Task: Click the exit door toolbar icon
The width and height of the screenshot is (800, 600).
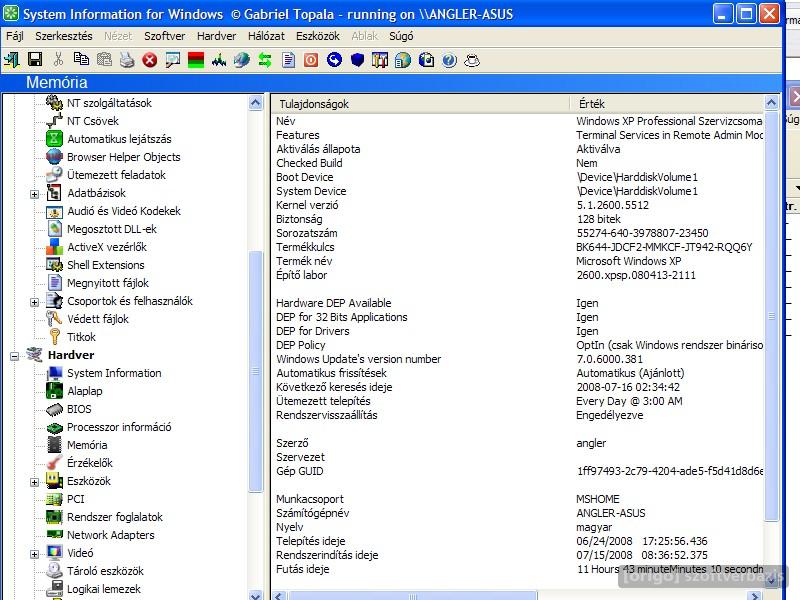Action: (x=12, y=60)
